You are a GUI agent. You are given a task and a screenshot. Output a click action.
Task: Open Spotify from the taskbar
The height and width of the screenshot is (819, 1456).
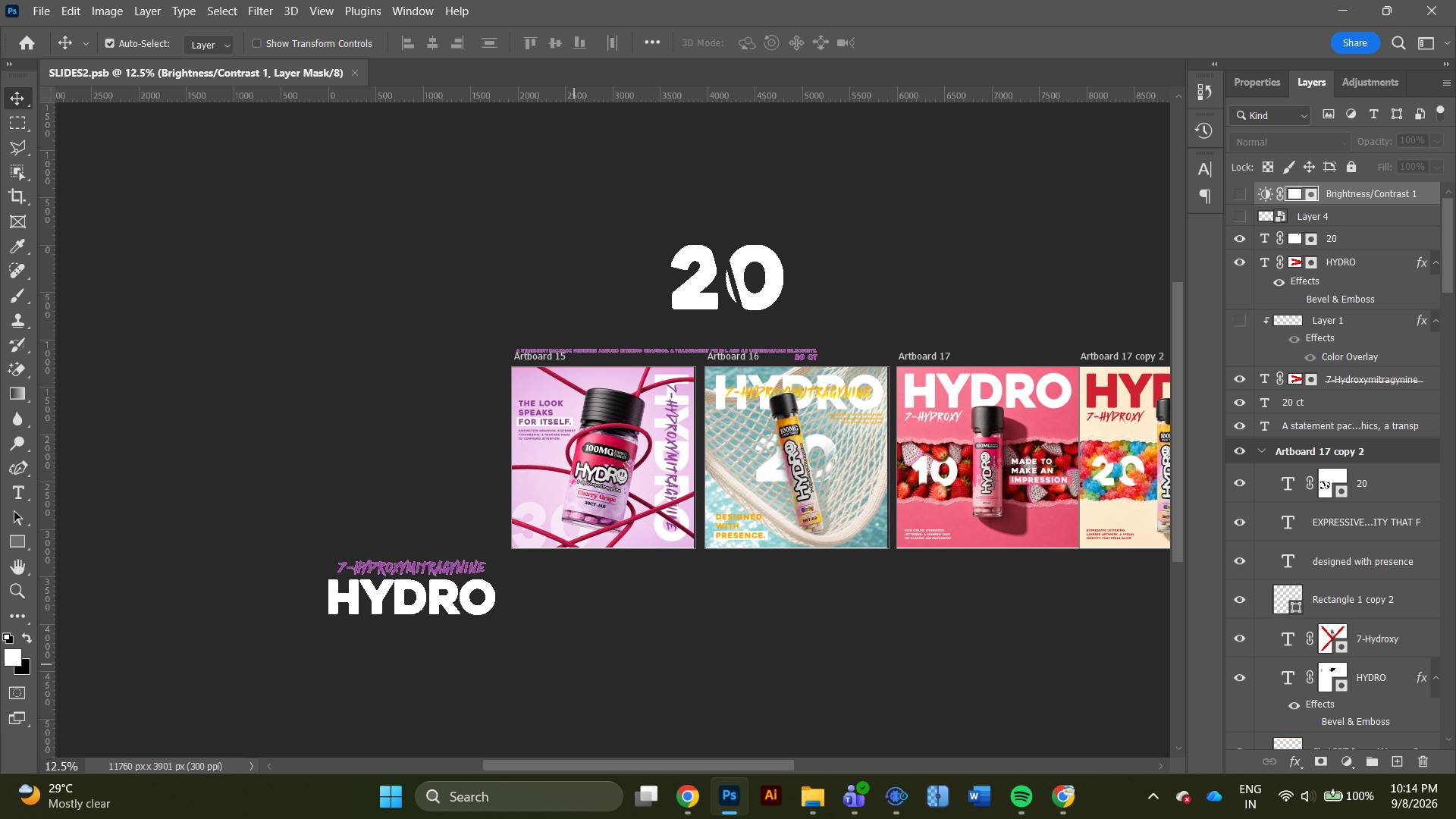tap(1021, 796)
